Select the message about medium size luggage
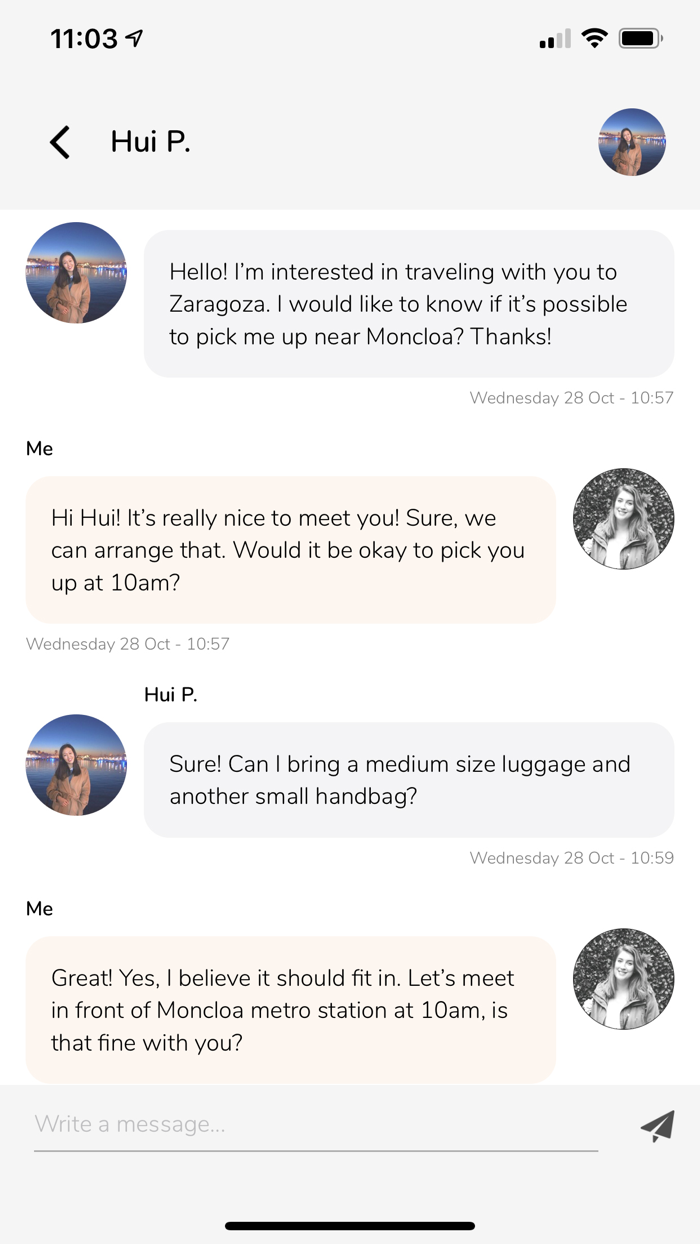Screen dimensions: 700x1244 [411, 779]
